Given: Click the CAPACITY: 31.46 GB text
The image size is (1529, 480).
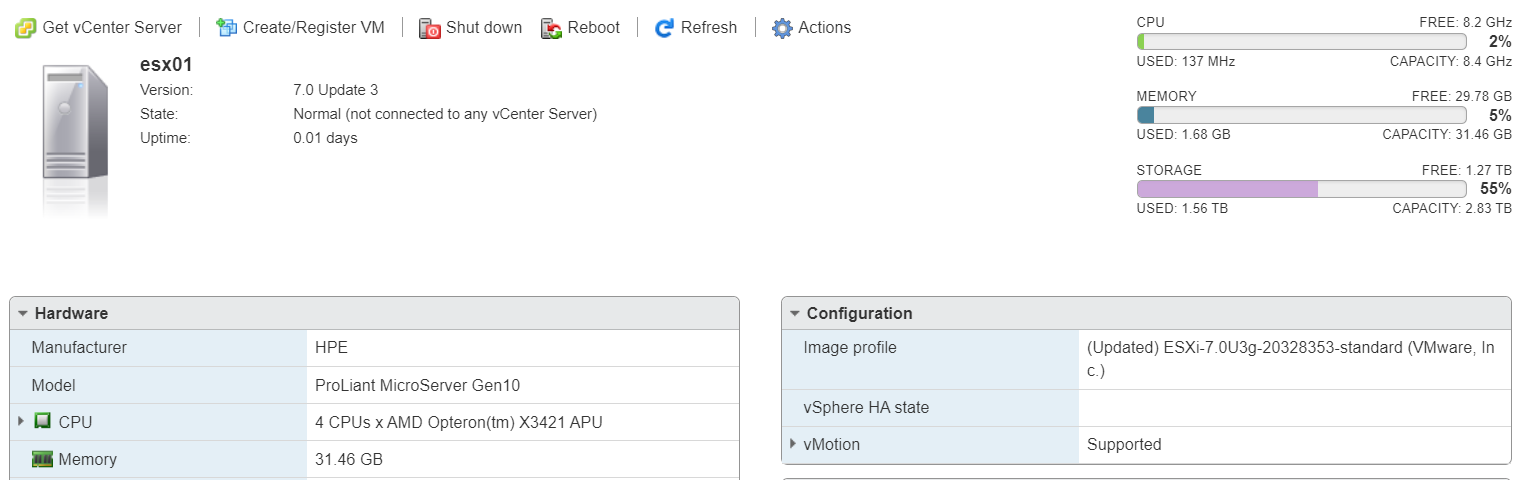Looking at the screenshot, I should pyautogui.click(x=1447, y=134).
